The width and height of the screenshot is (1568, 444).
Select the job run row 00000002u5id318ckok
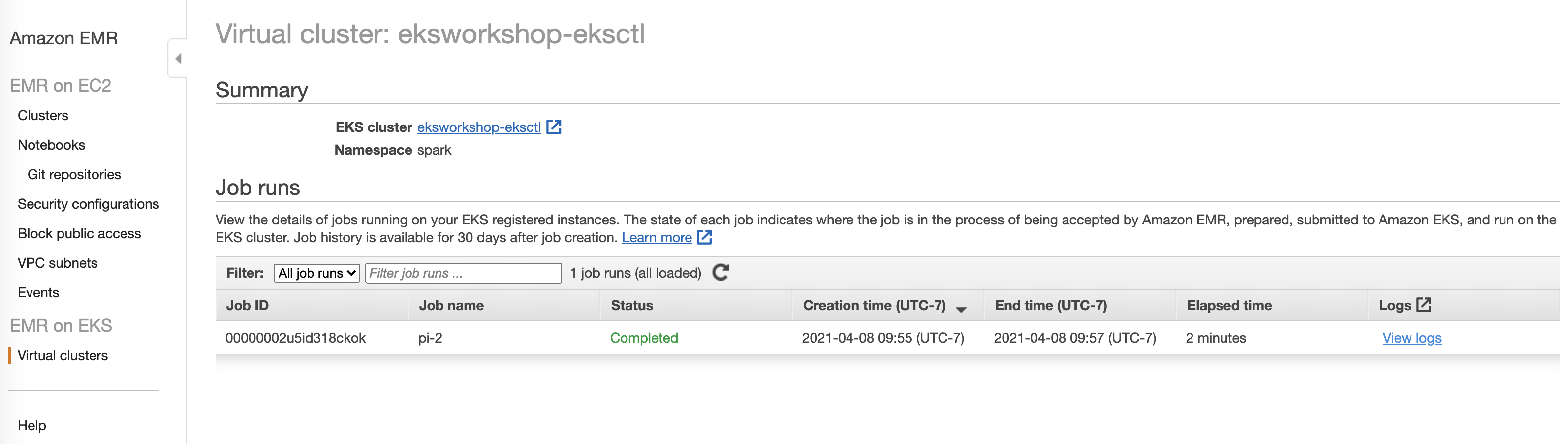pyautogui.click(x=887, y=337)
